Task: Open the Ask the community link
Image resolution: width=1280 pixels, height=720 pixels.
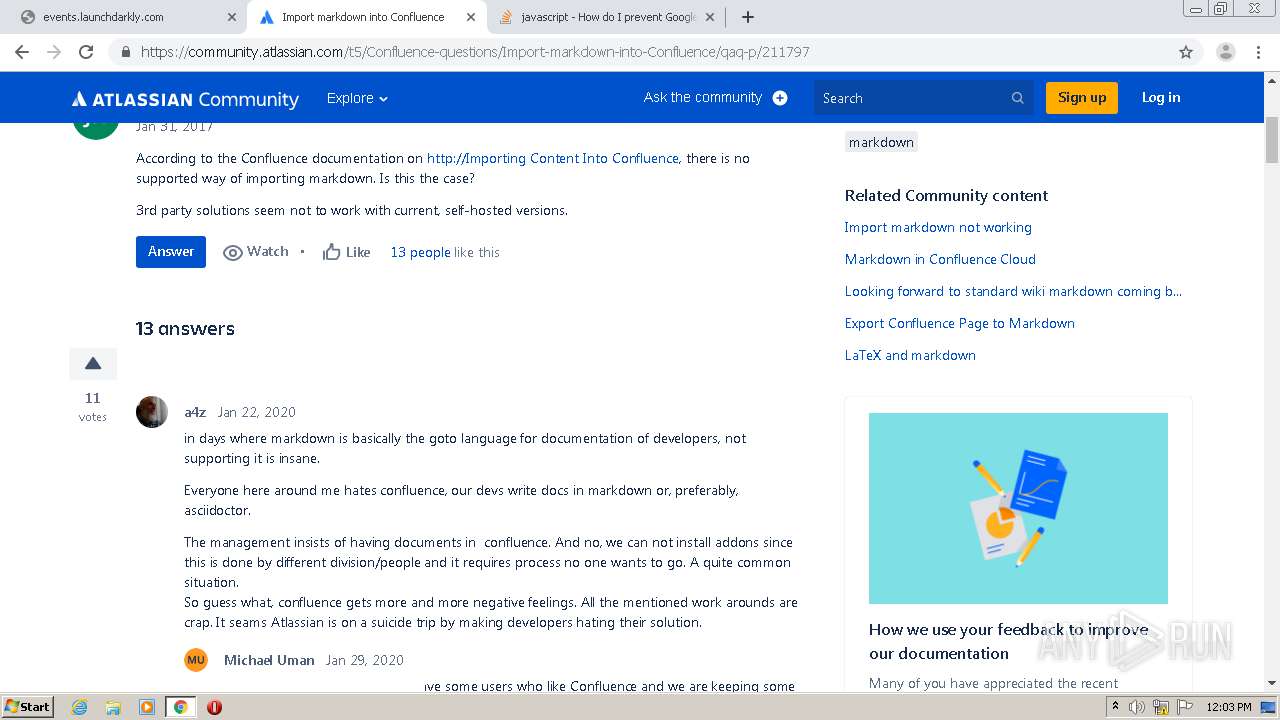Action: click(x=703, y=97)
